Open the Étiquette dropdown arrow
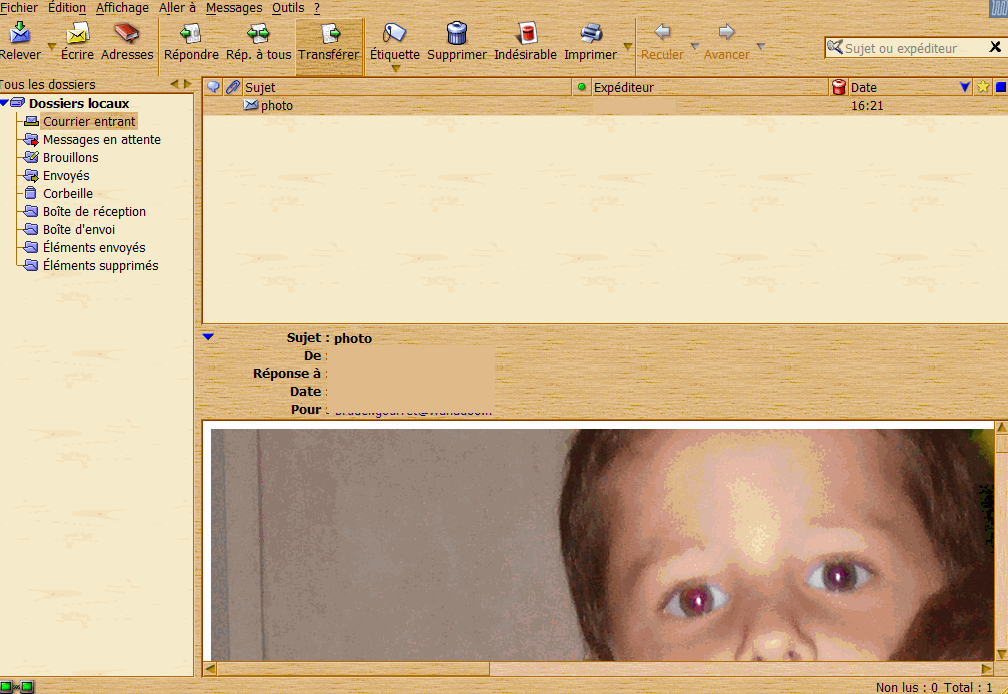This screenshot has height=694, width=1008. tap(395, 69)
